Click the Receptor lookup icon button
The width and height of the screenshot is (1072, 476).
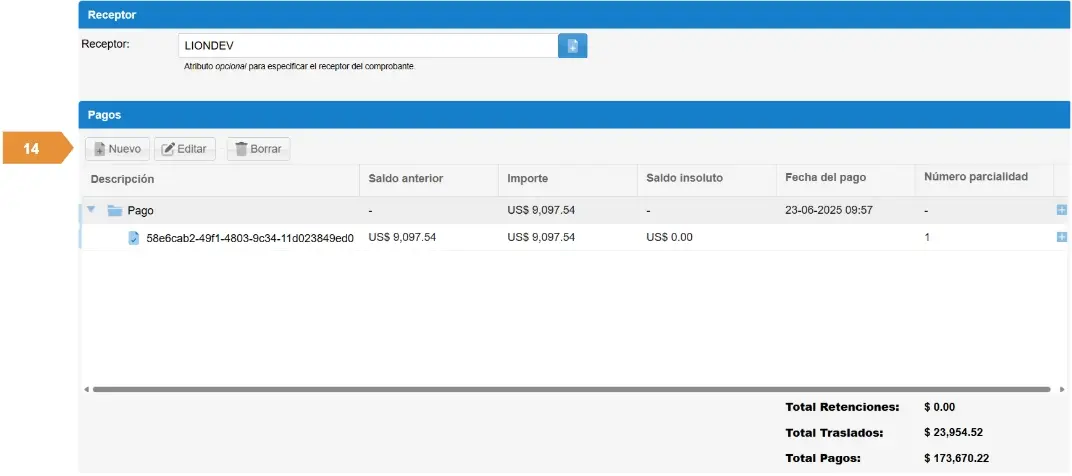pyautogui.click(x=572, y=46)
